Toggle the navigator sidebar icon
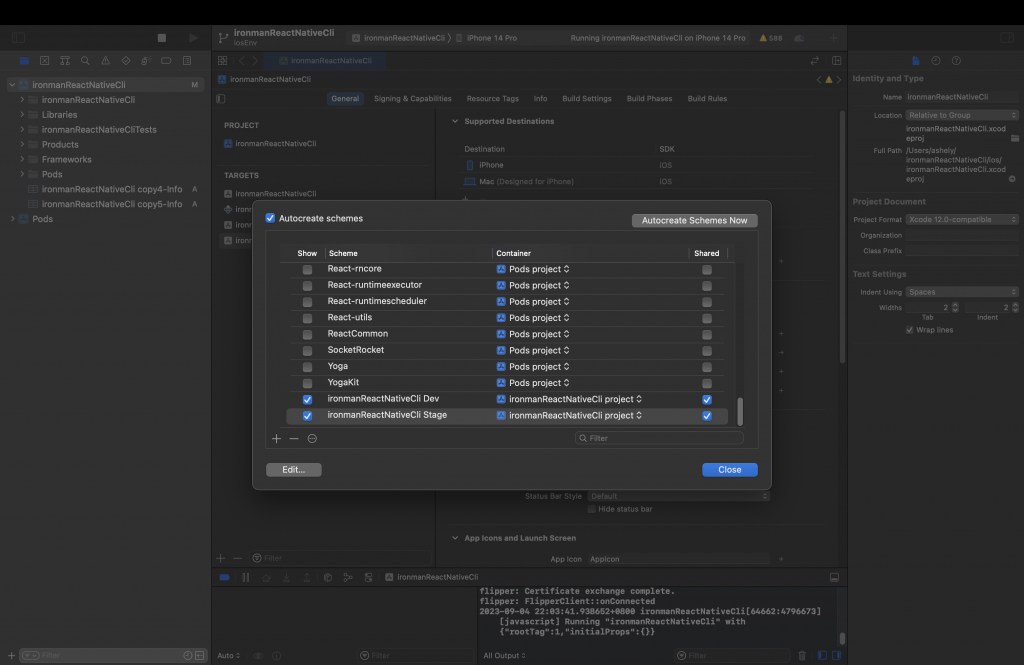Image resolution: width=1024 pixels, height=665 pixels. point(18,38)
